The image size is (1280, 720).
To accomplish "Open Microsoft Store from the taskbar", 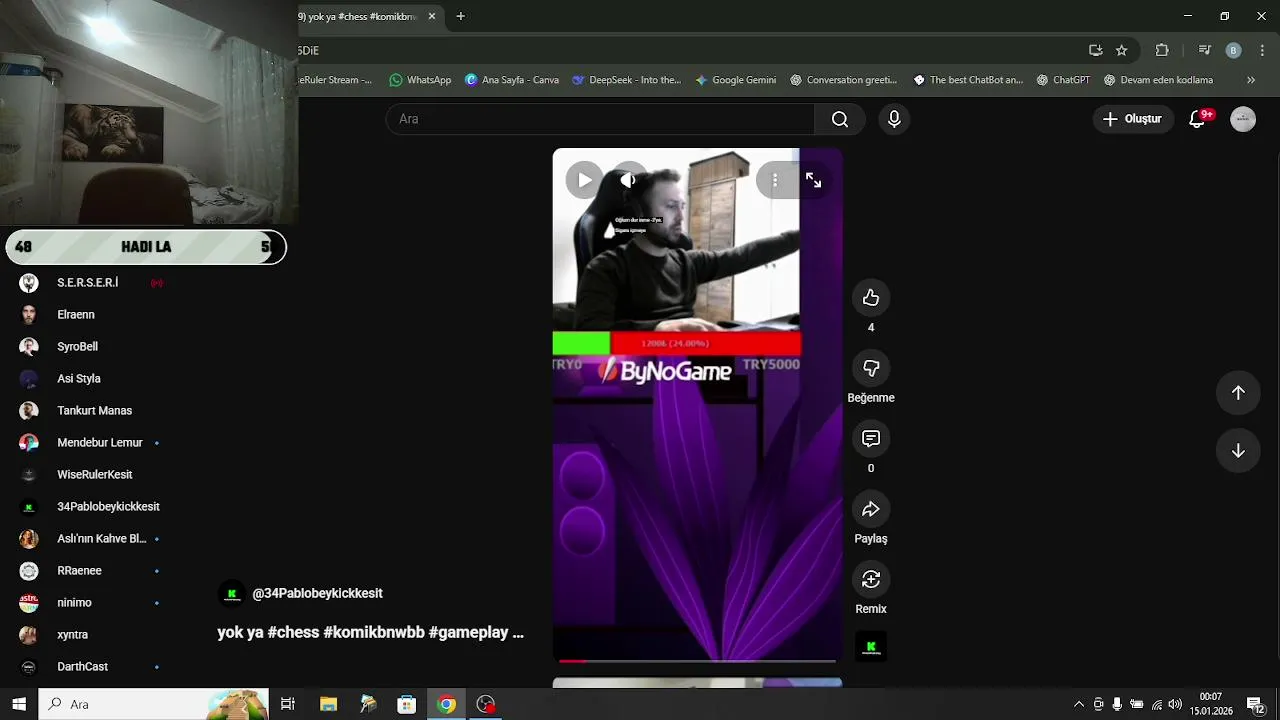I will (x=407, y=704).
